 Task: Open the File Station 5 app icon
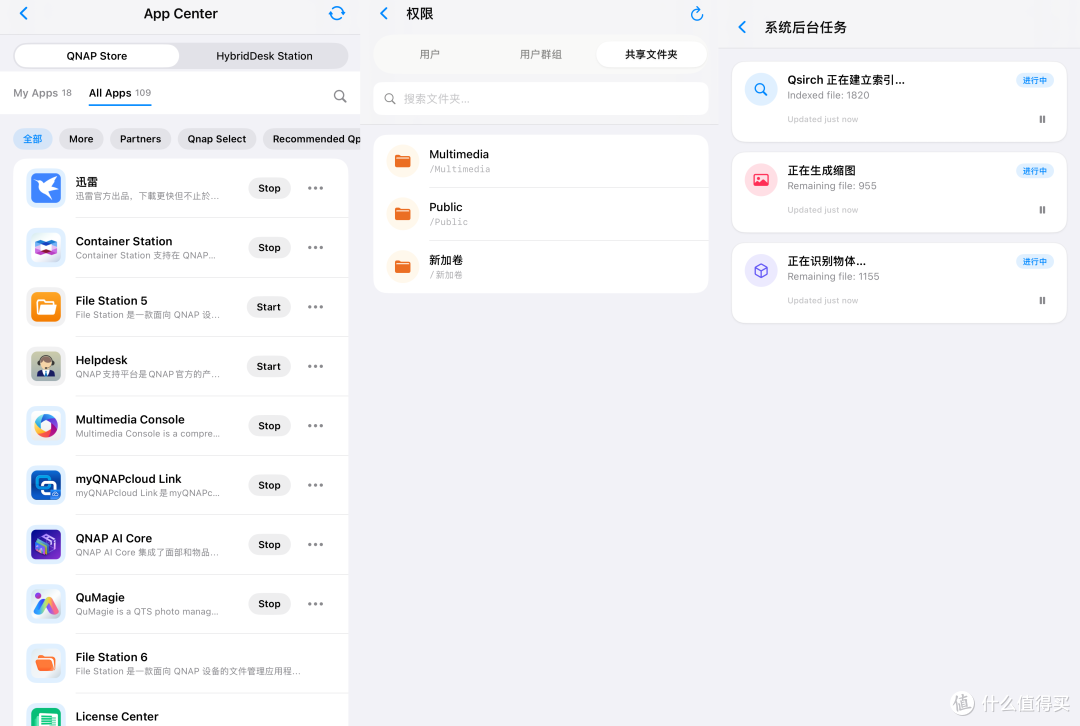coord(46,307)
